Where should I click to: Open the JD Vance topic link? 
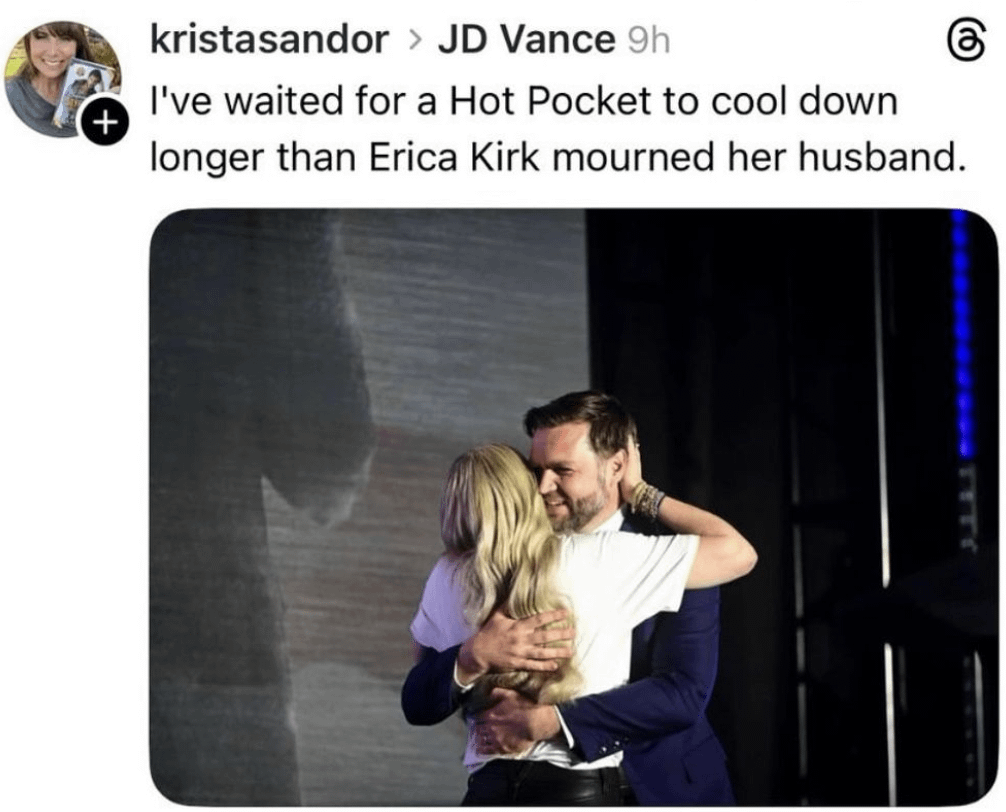pos(526,40)
